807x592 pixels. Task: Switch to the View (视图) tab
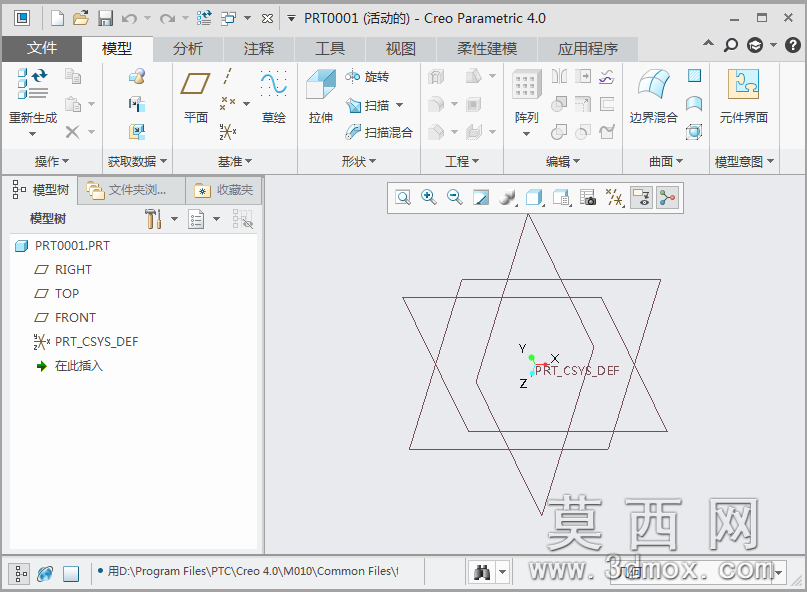[x=401, y=49]
